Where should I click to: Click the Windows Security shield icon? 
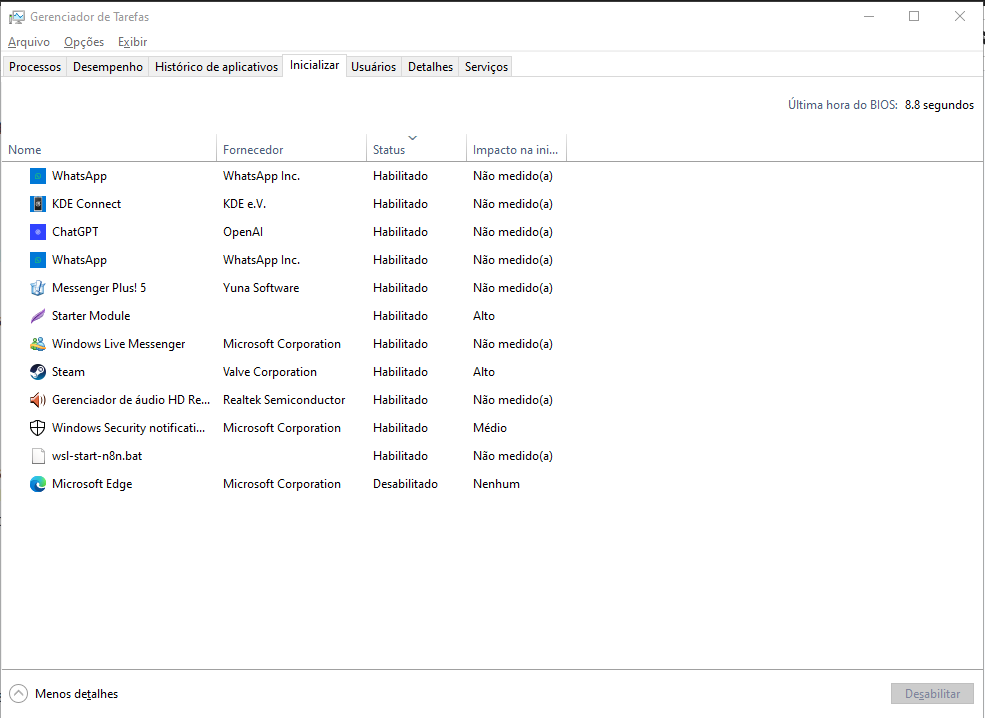(x=38, y=428)
